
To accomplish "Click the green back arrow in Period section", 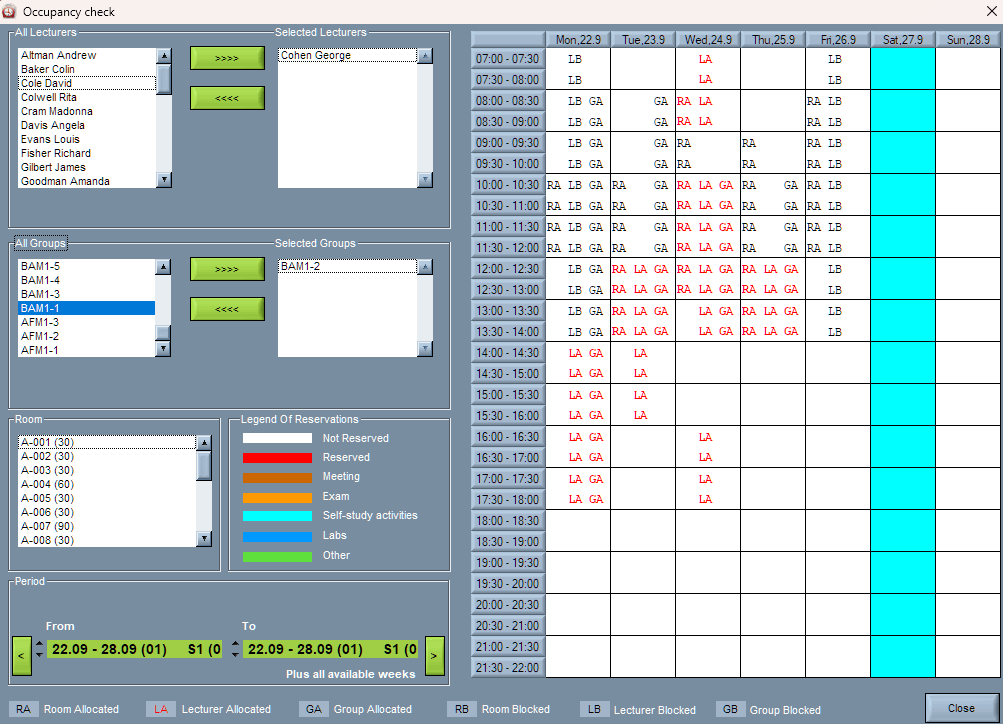I will (21, 656).
